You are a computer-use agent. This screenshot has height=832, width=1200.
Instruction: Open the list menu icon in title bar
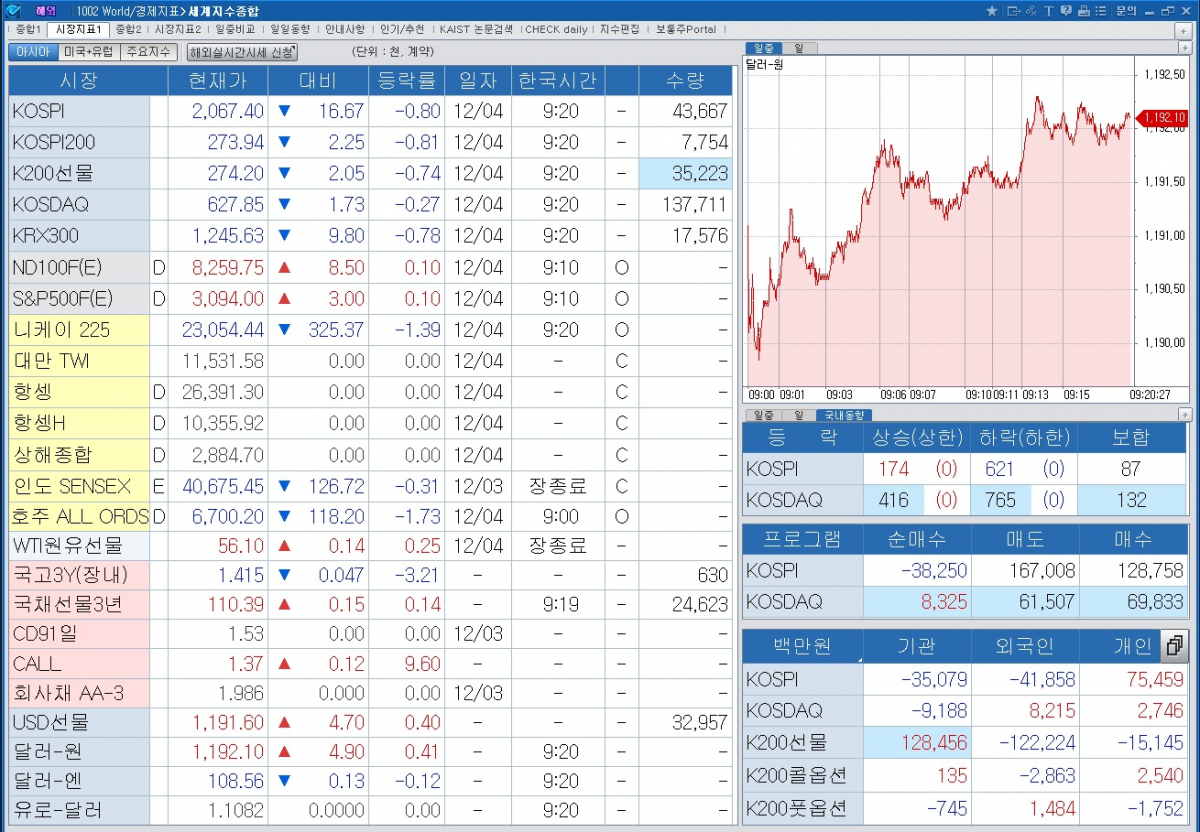point(1100,11)
